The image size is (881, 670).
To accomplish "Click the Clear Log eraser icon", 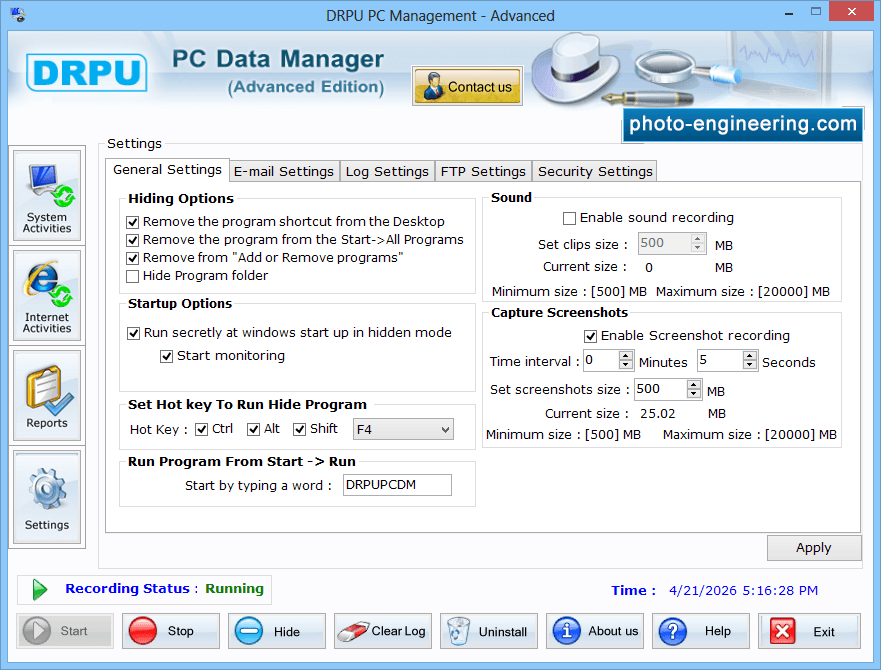I will click(x=353, y=631).
